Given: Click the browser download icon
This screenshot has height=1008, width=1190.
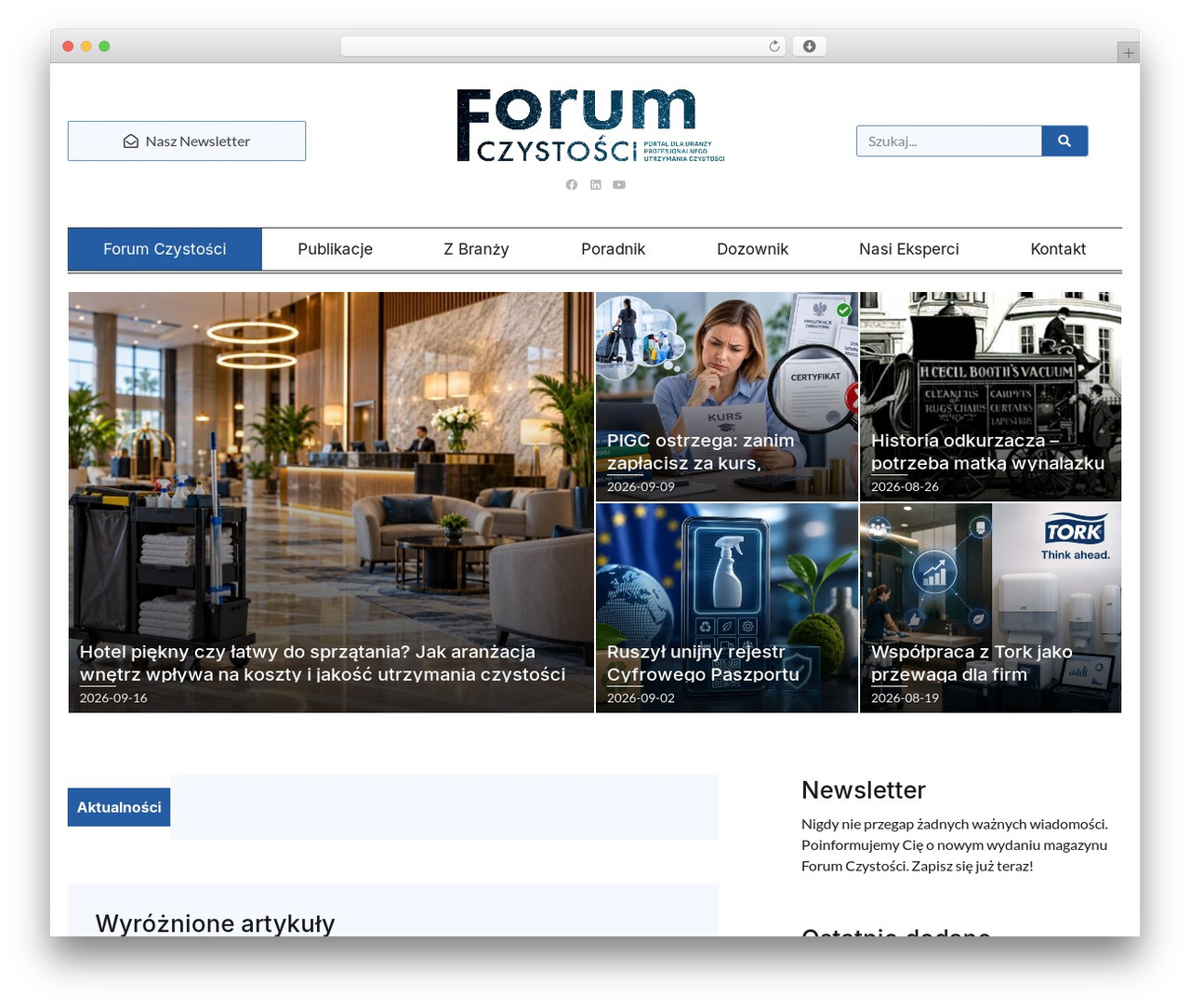Looking at the screenshot, I should click(x=810, y=46).
